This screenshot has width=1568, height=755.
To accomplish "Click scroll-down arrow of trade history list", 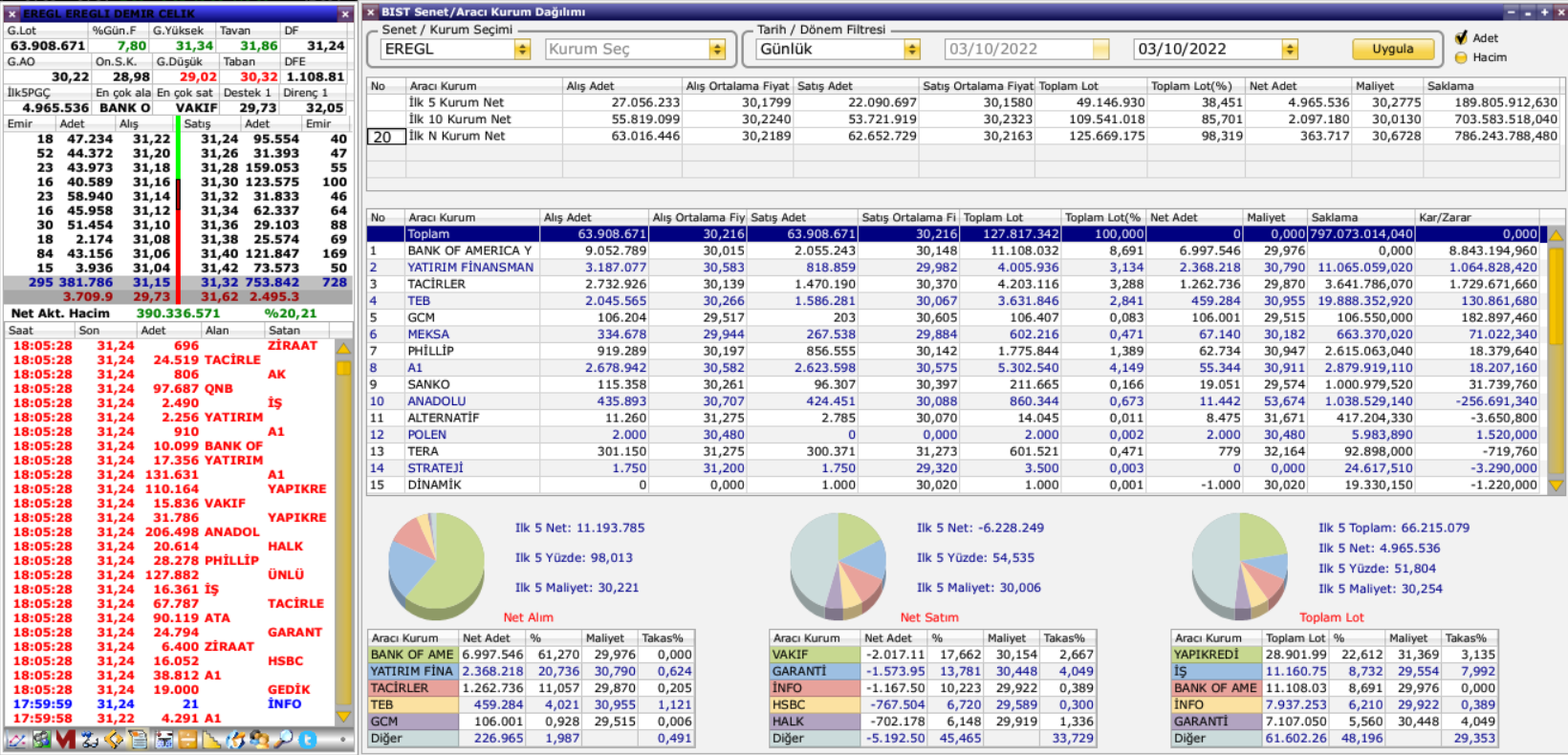I will 344,716.
